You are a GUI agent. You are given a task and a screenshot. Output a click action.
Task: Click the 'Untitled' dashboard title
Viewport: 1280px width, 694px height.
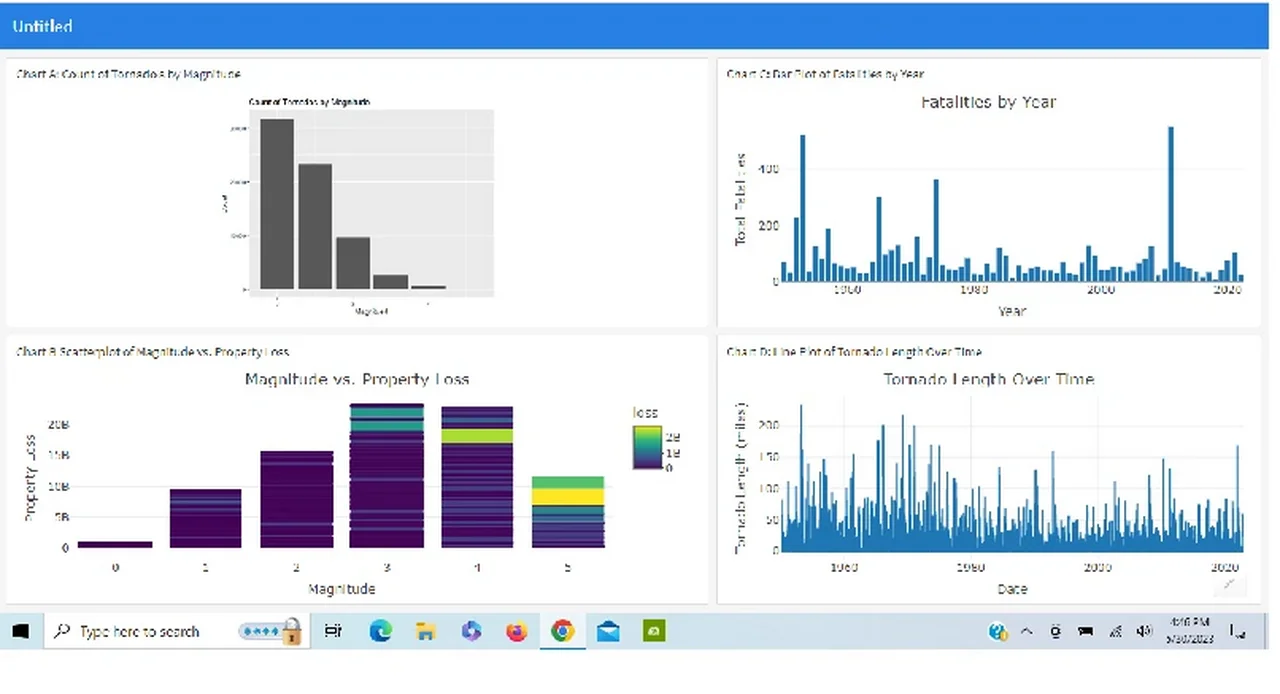[43, 26]
